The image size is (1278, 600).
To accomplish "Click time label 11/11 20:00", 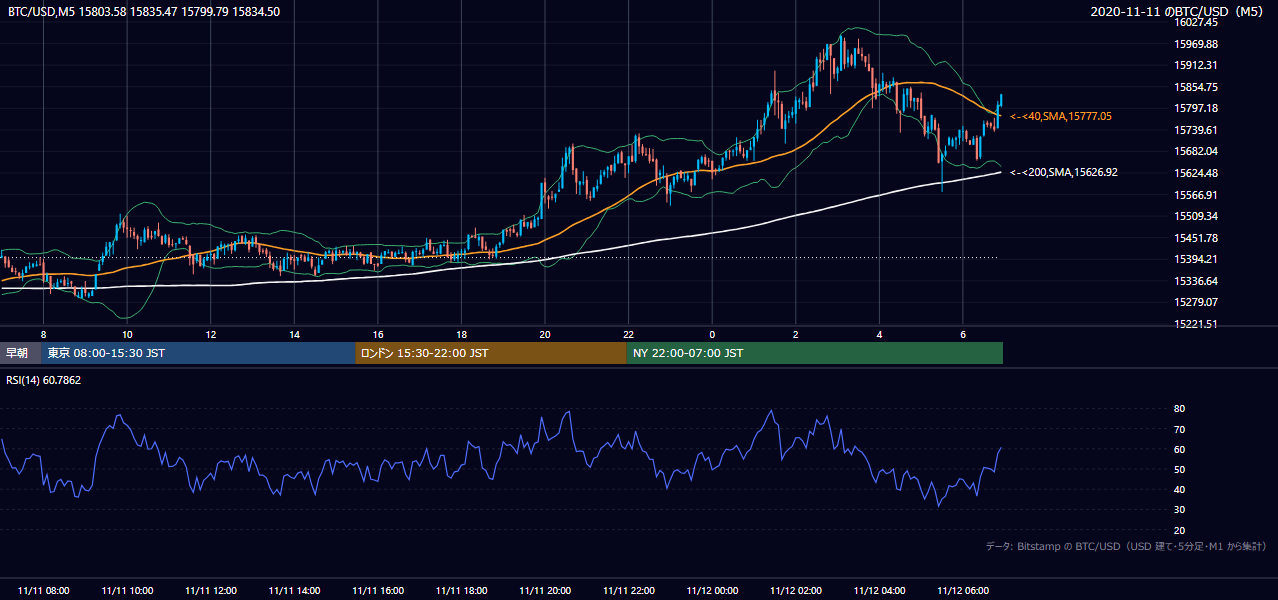I will click(x=545, y=591).
